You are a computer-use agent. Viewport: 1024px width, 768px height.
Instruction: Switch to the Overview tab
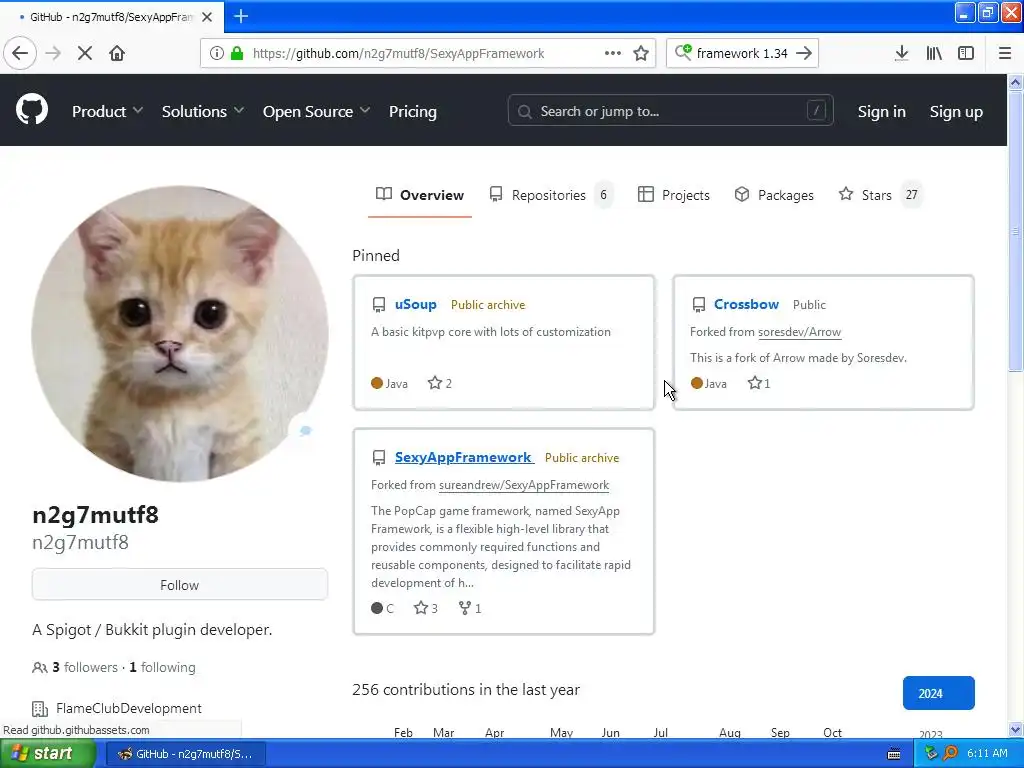click(420, 195)
